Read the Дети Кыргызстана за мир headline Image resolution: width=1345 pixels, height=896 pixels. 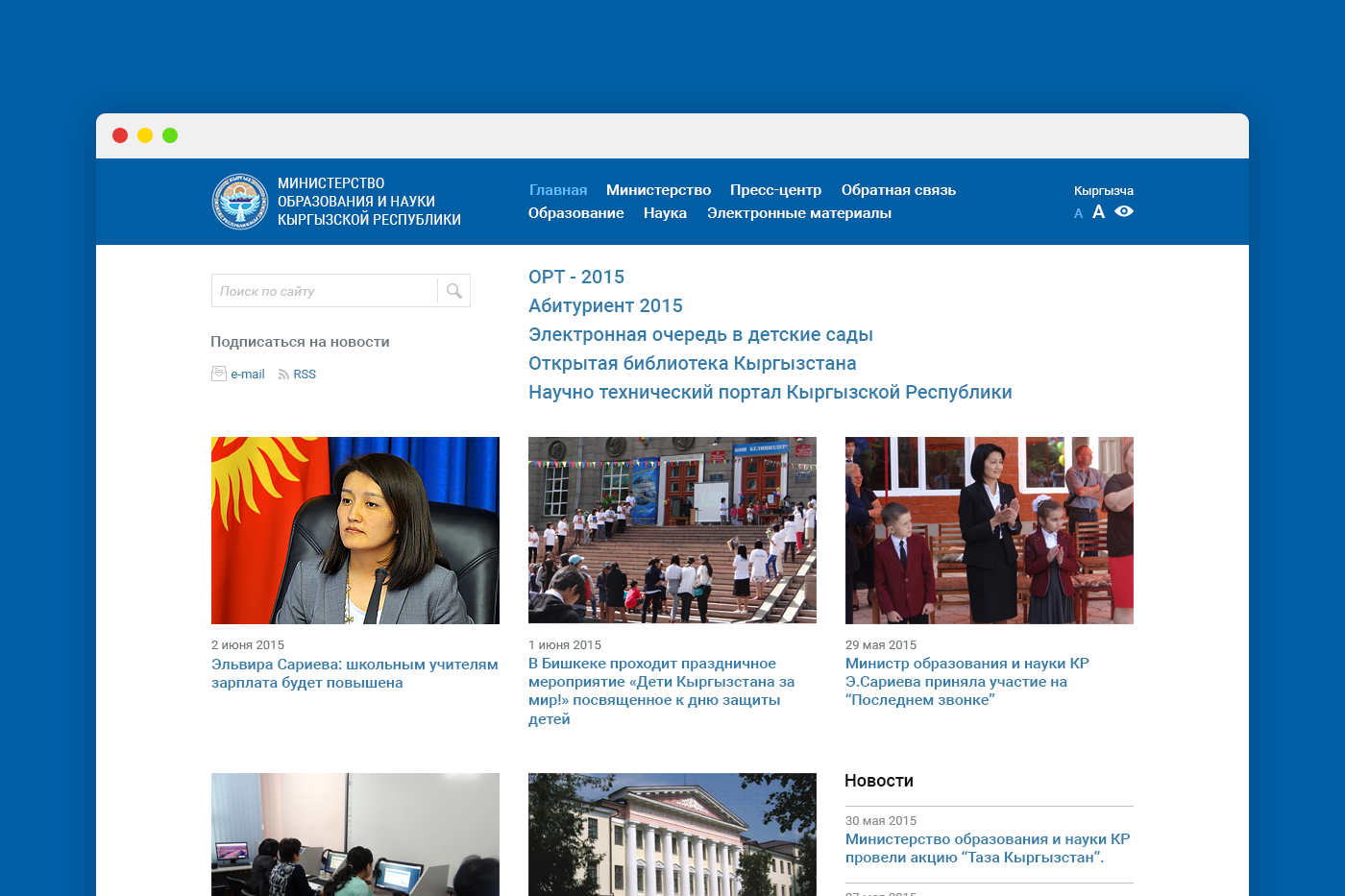662,690
